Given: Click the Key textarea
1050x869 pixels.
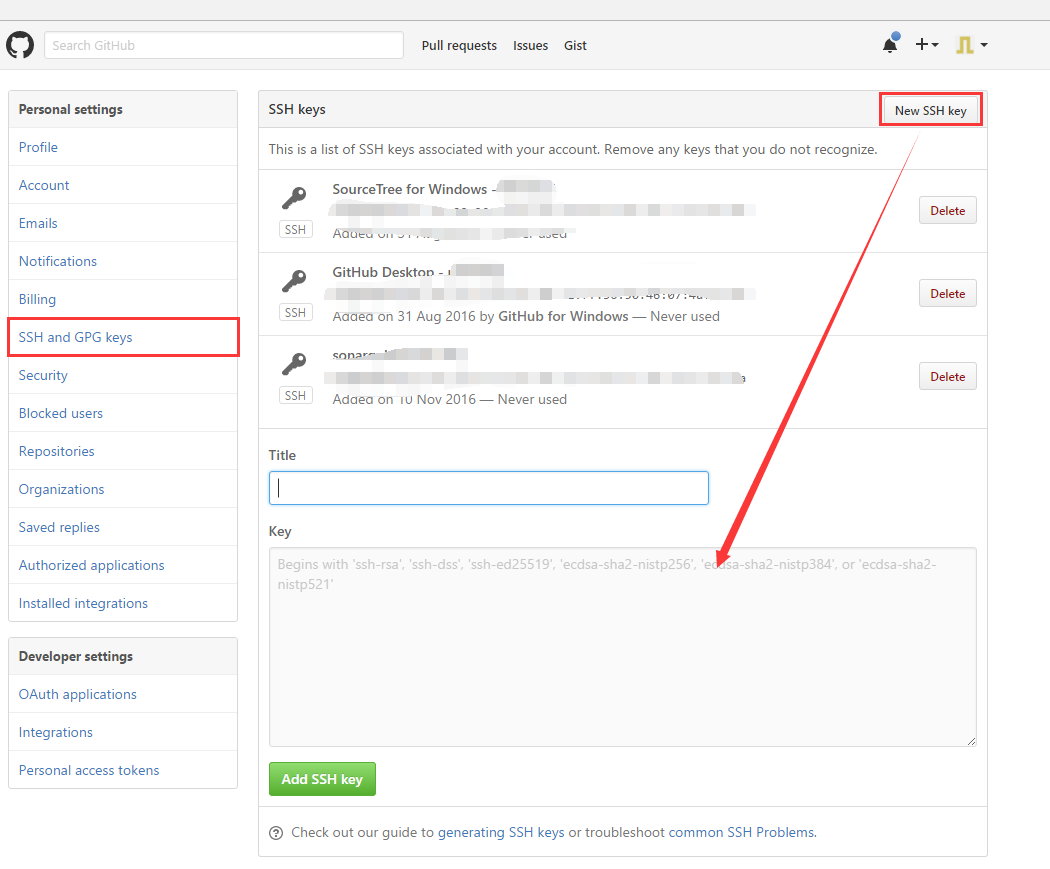Looking at the screenshot, I should coord(623,647).
